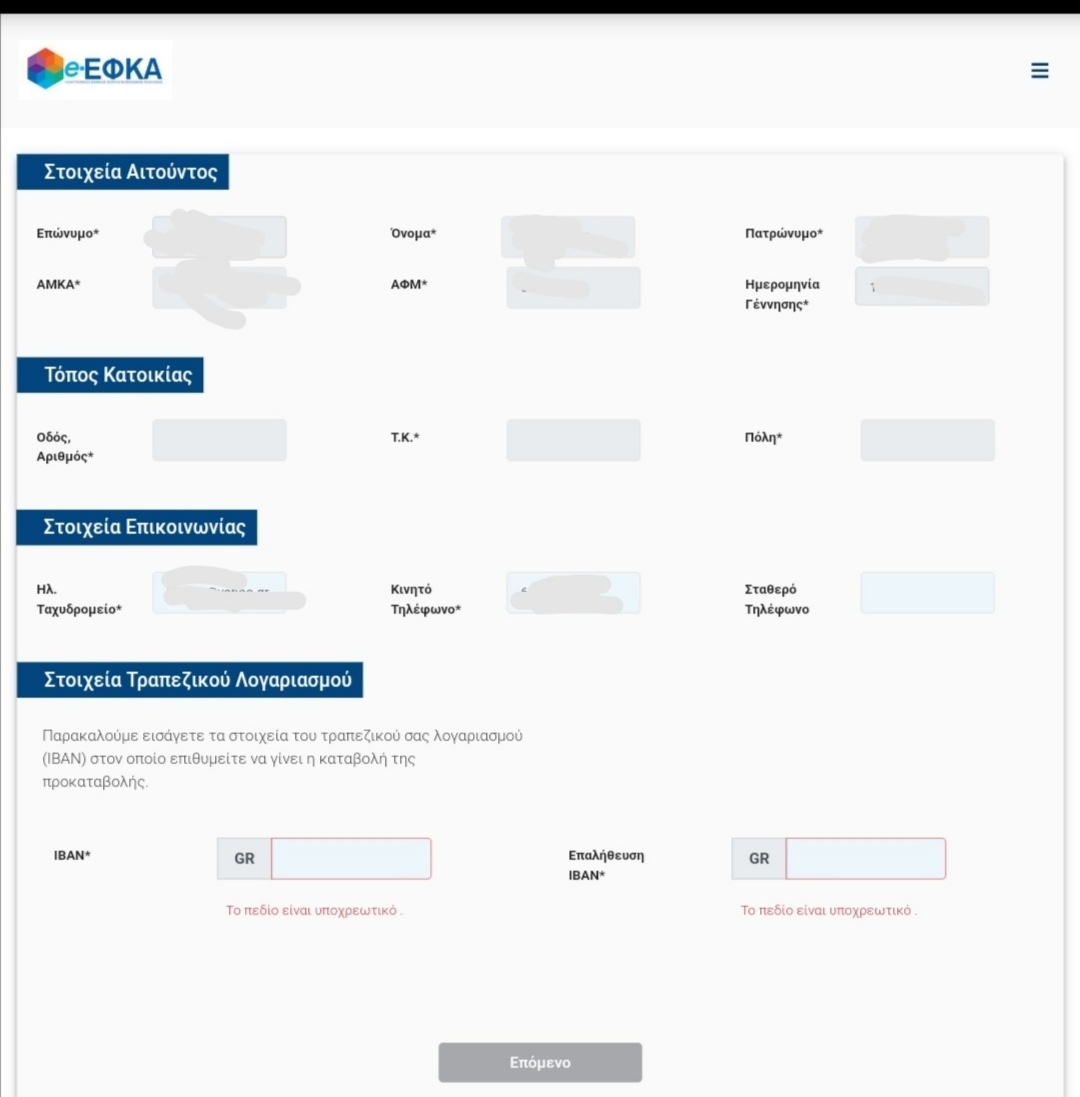Click the GR prefix beside Επαλήθευση IBAN
This screenshot has height=1097, width=1080.
point(759,859)
